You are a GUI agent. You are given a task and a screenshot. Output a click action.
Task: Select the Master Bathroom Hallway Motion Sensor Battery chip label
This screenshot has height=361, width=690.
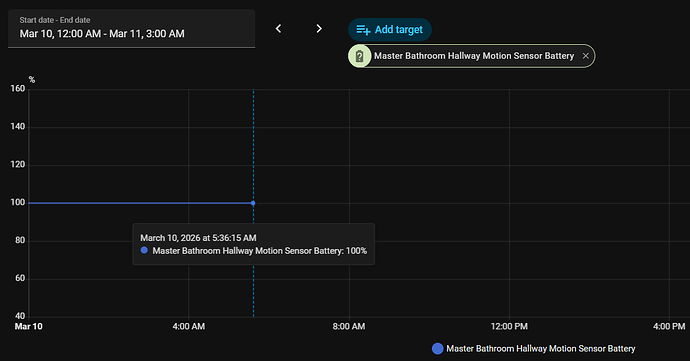[474, 56]
